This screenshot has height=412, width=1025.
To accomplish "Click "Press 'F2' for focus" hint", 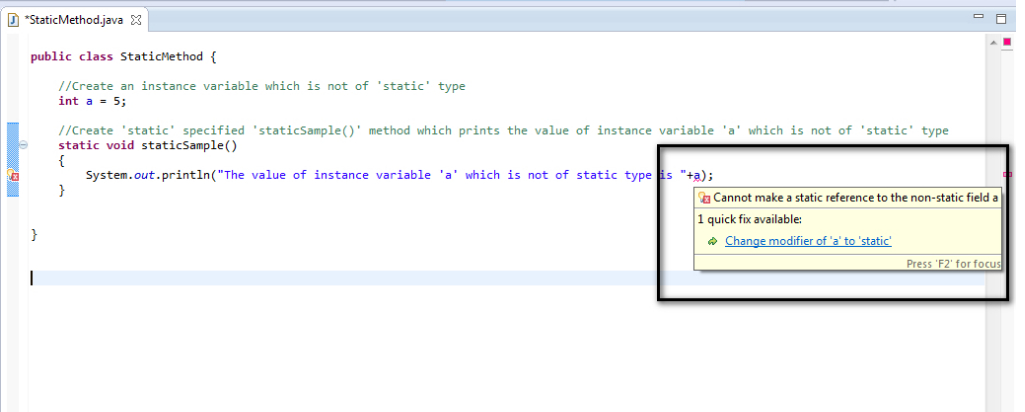I will (953, 264).
